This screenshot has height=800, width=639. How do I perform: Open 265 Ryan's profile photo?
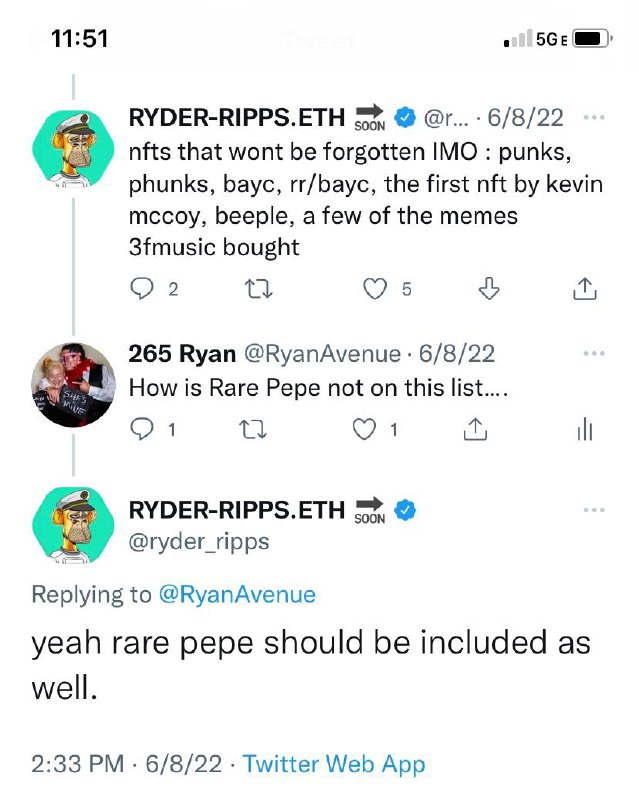tap(73, 384)
